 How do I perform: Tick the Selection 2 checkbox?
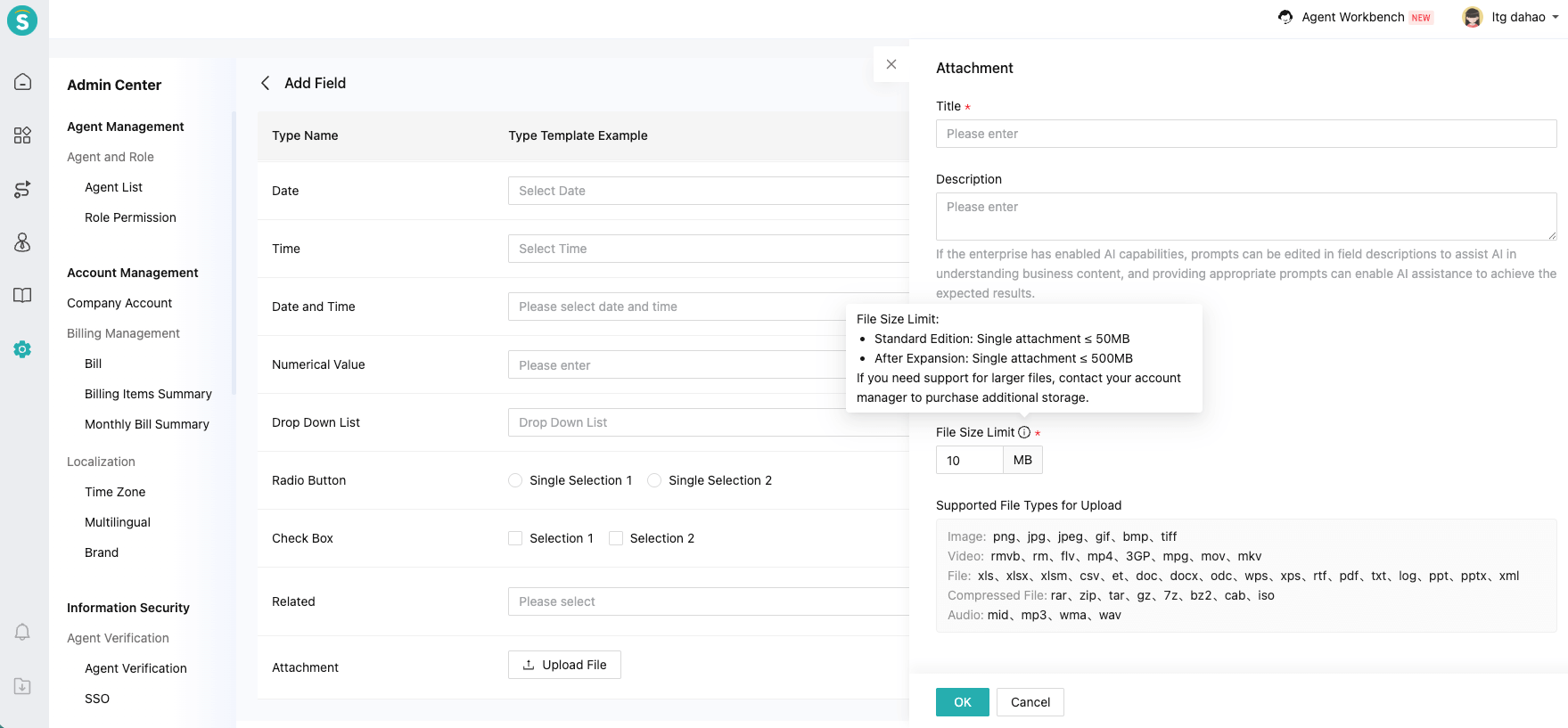616,538
